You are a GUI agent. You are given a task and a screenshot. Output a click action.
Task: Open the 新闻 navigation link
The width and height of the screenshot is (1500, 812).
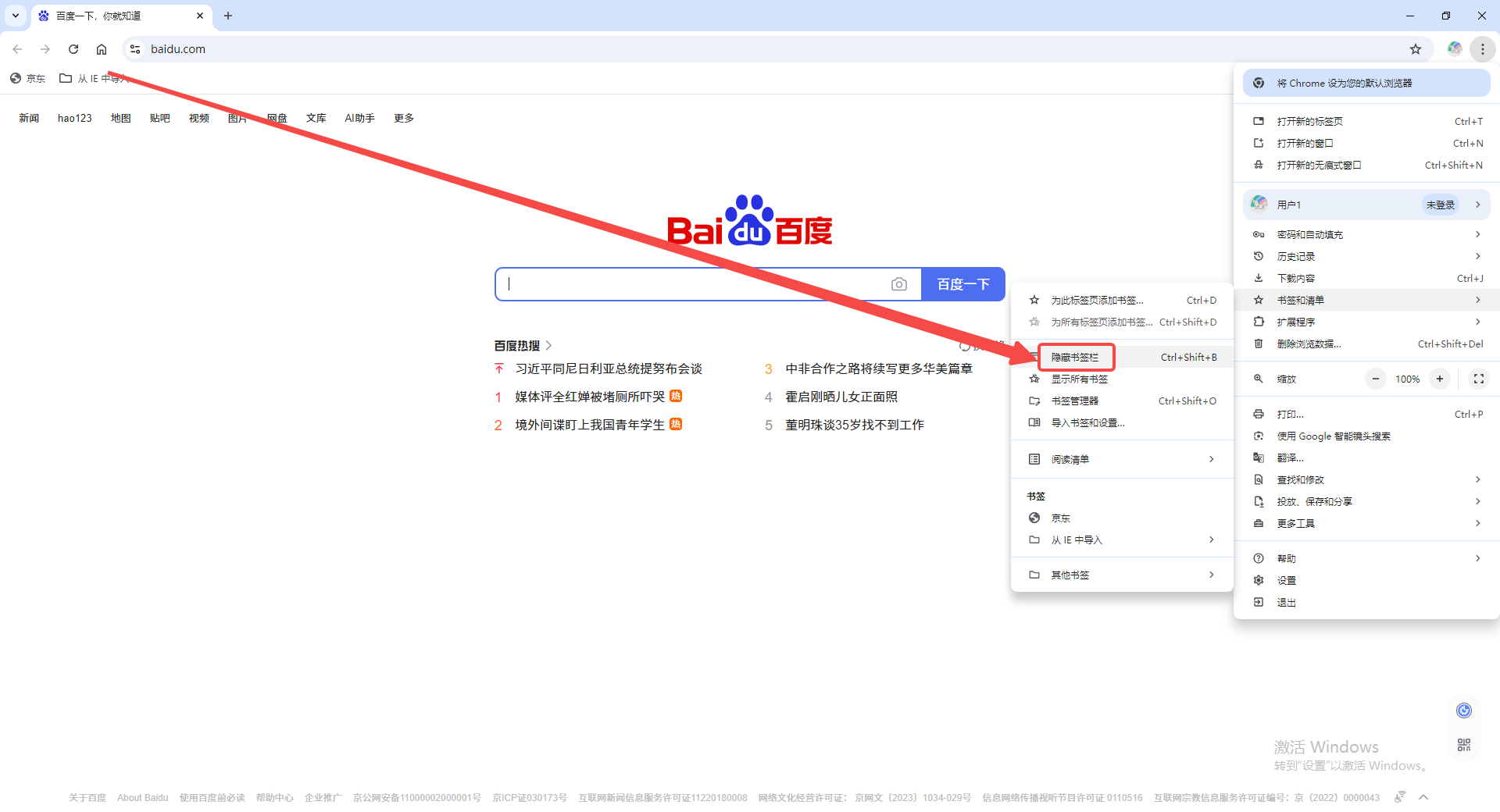pos(29,118)
